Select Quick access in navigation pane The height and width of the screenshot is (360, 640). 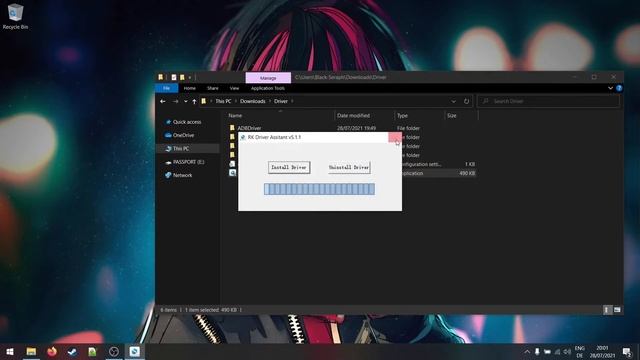coord(187,122)
